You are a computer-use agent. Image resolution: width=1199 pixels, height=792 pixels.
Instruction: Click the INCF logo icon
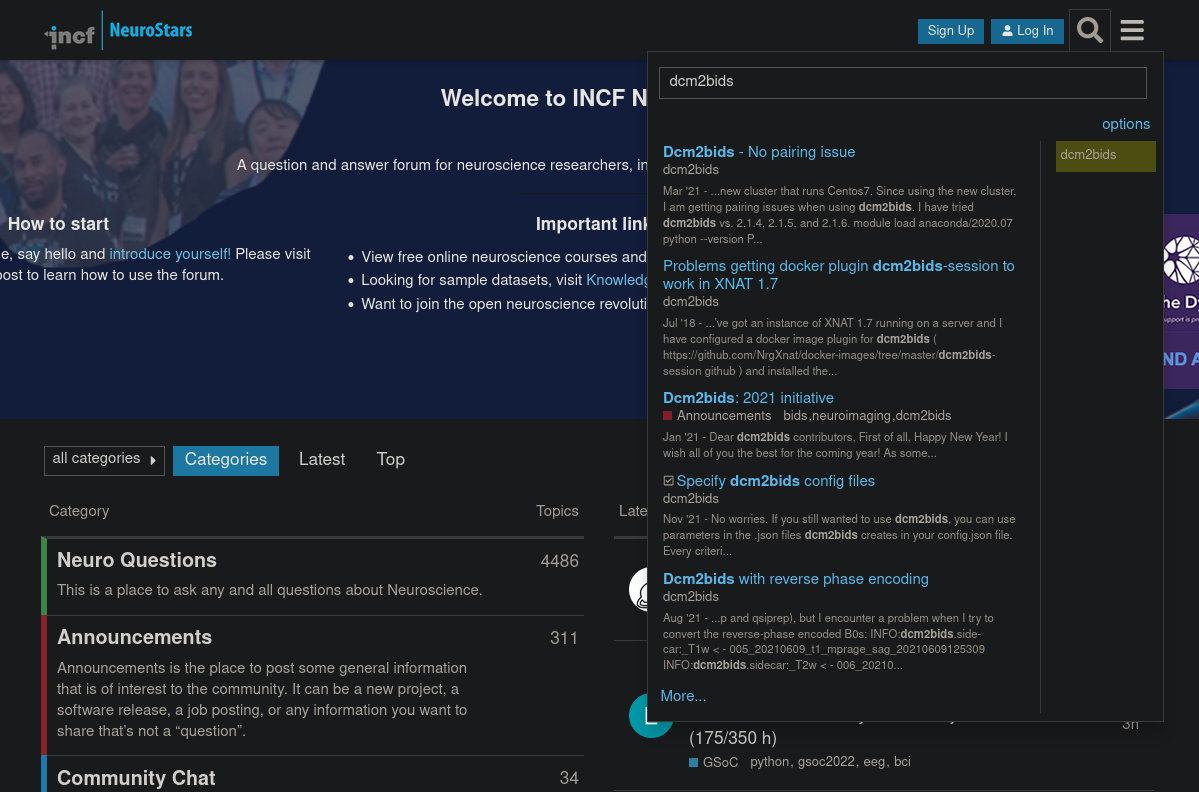tap(70, 35)
